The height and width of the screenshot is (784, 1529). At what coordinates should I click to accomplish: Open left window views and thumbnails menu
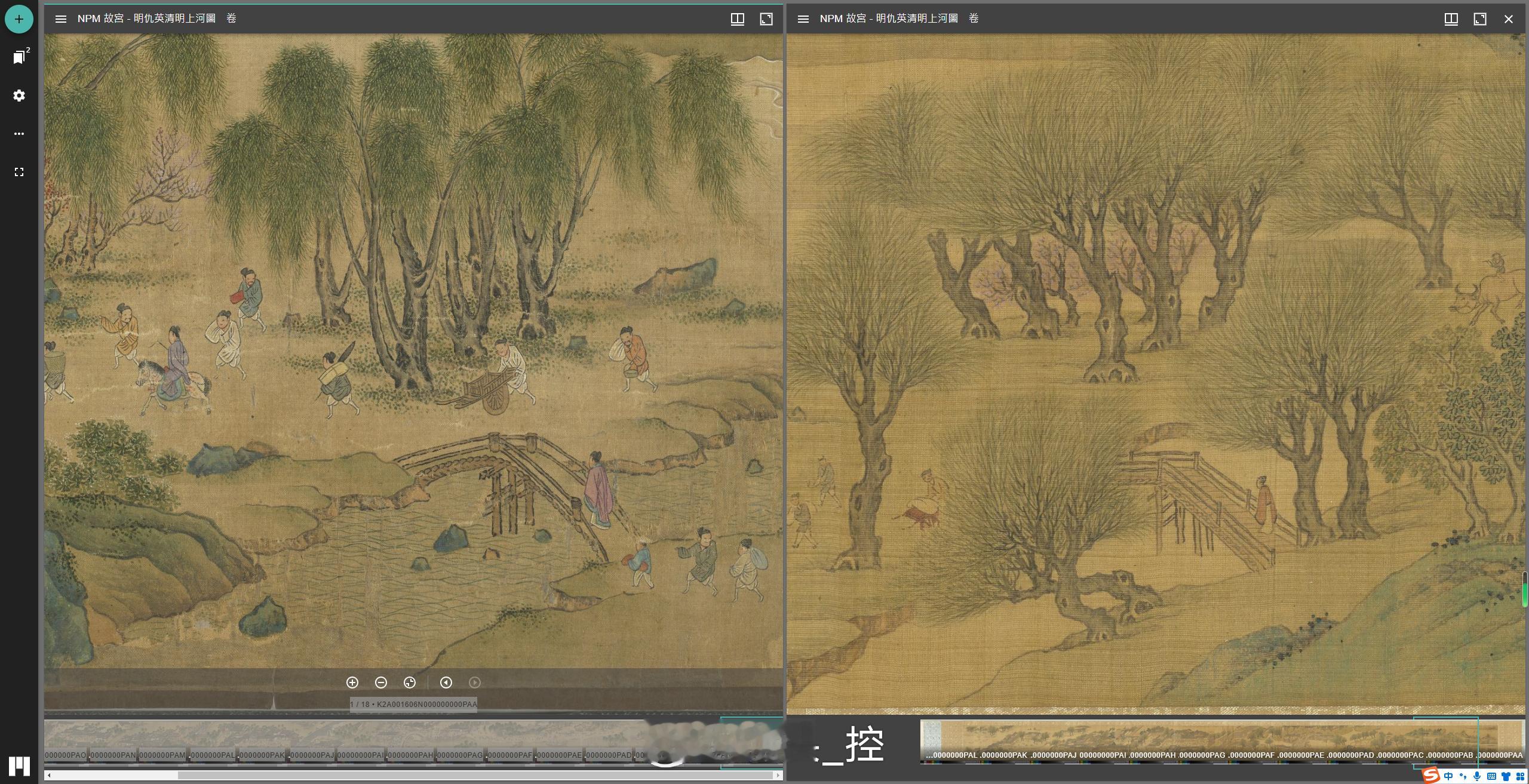point(738,19)
